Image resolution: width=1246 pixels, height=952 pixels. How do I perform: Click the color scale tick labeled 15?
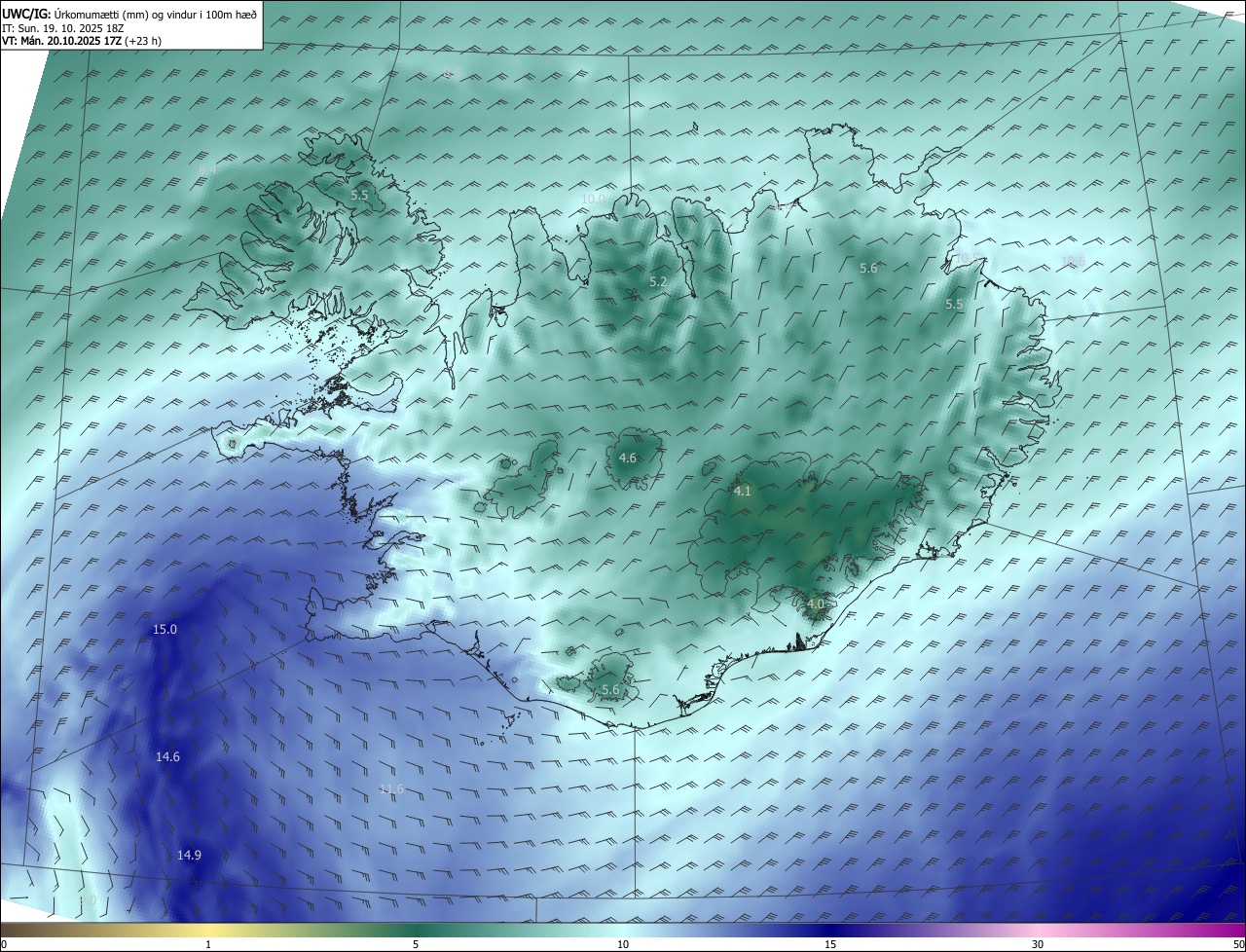830,944
